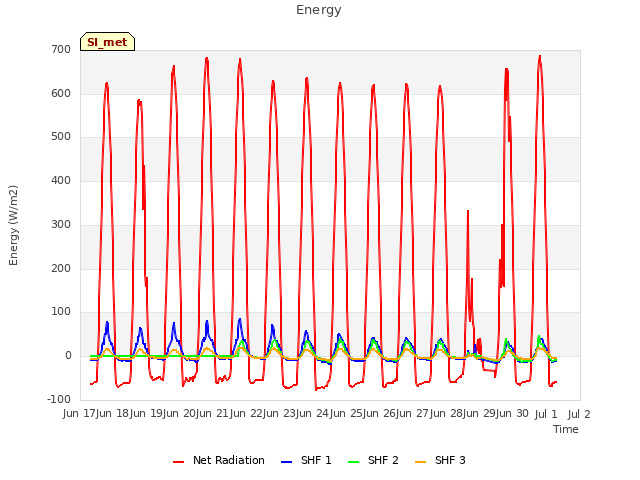Click the Jun 28 partial net radiation spike
This screenshot has width=640, height=480.
click(x=468, y=211)
